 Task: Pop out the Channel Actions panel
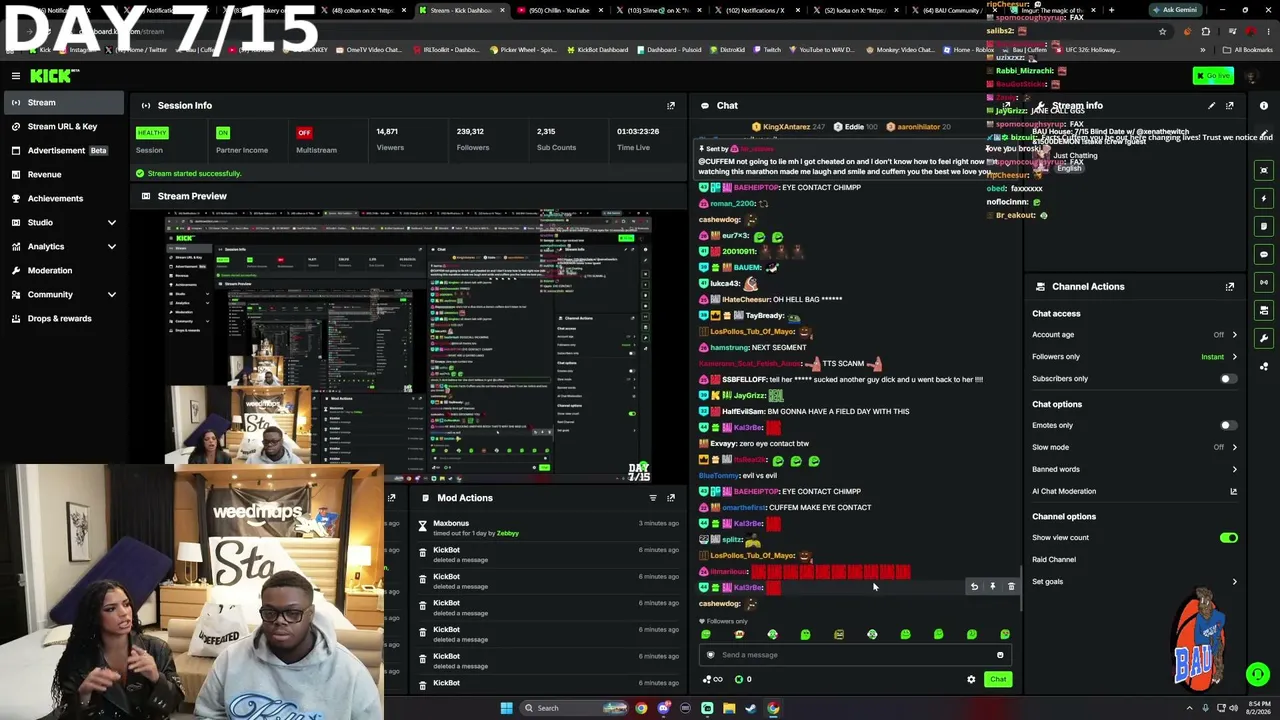pos(1230,286)
